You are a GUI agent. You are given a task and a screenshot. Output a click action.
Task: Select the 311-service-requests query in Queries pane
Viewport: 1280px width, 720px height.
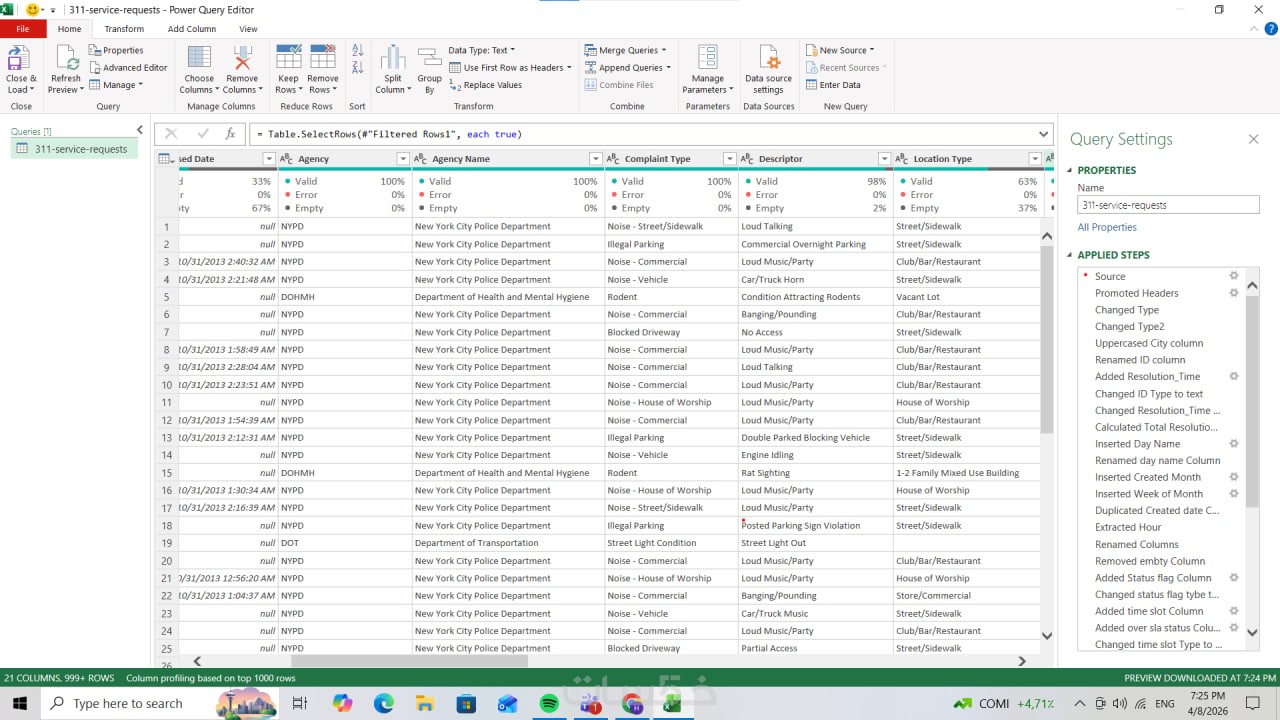point(74,149)
